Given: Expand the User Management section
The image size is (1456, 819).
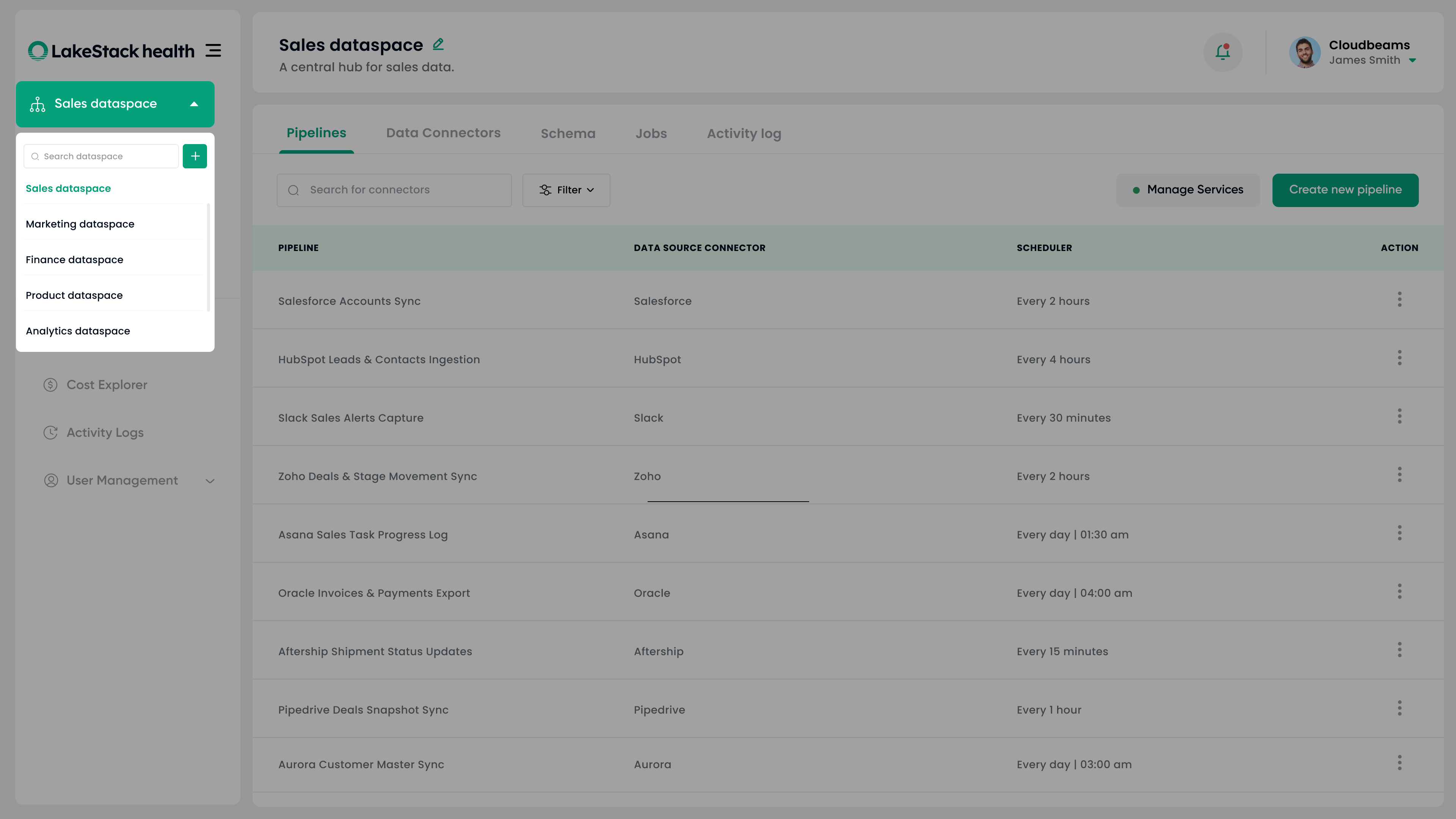Looking at the screenshot, I should click(210, 481).
